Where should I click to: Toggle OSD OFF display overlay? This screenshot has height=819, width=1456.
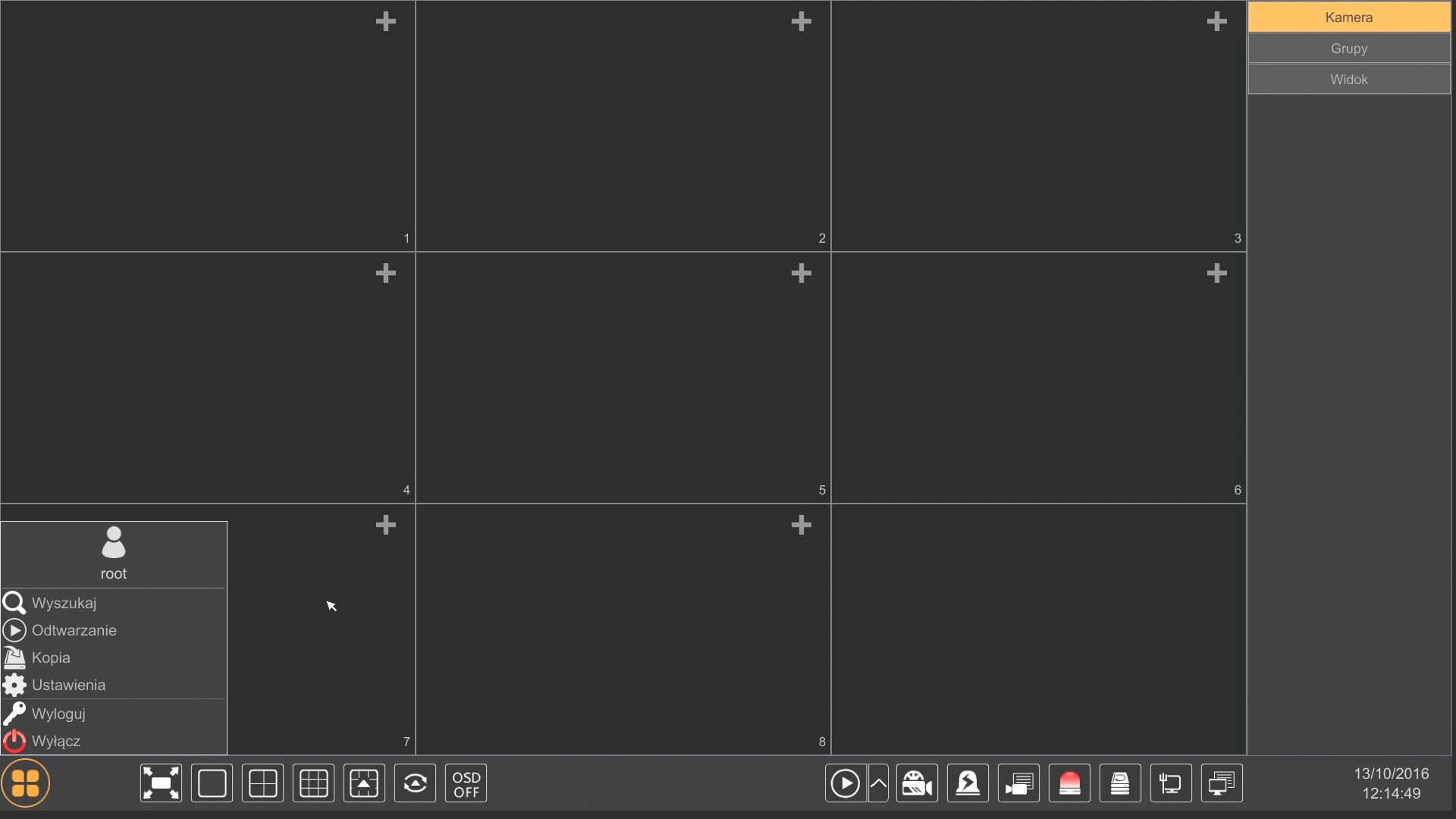465,783
